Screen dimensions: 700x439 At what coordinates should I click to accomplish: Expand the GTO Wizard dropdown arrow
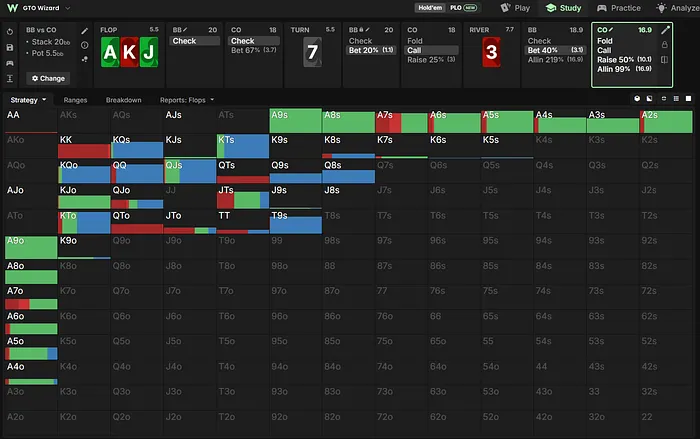click(68, 8)
